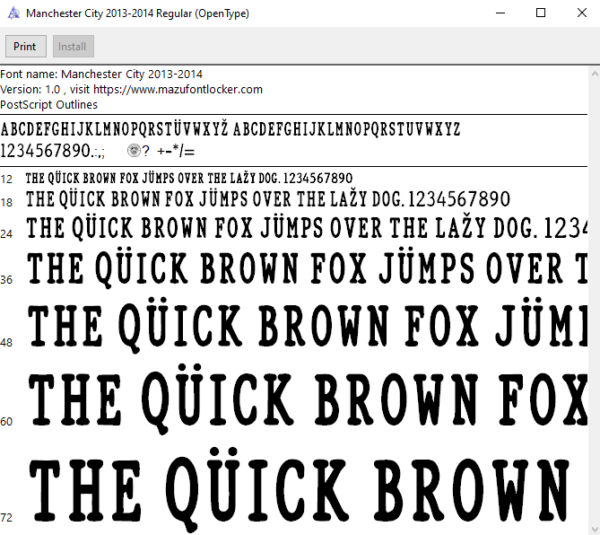Click the uppercase alphabet sample line

tap(230, 129)
